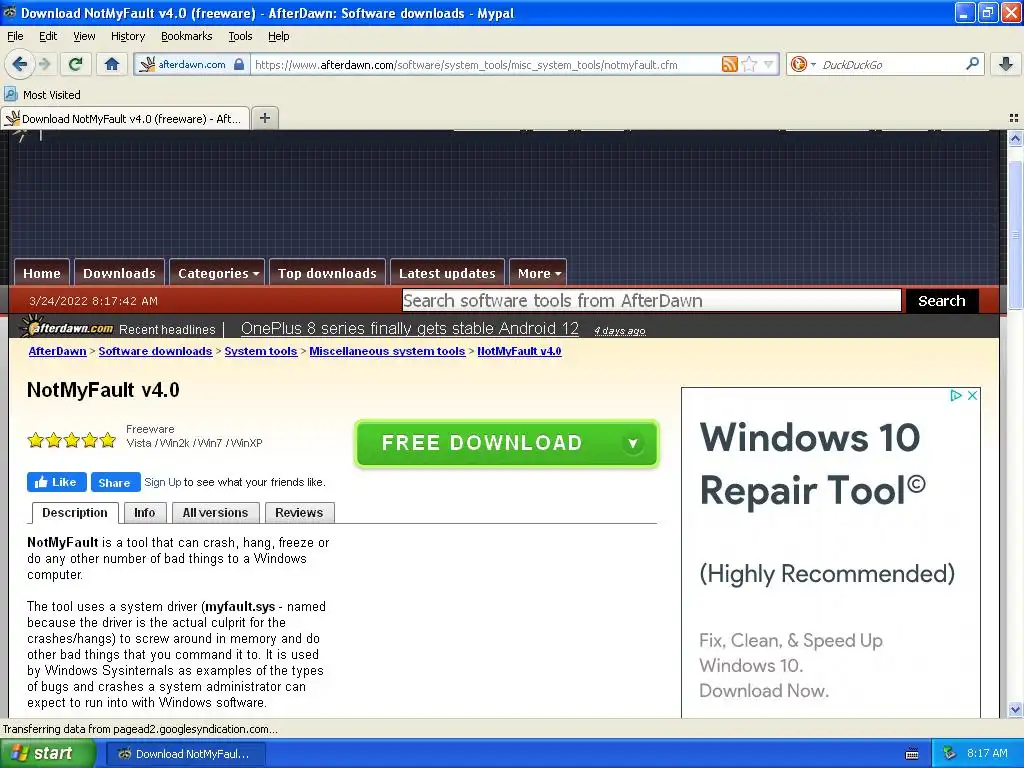
Task: Open the File menu
Action: coord(15,36)
